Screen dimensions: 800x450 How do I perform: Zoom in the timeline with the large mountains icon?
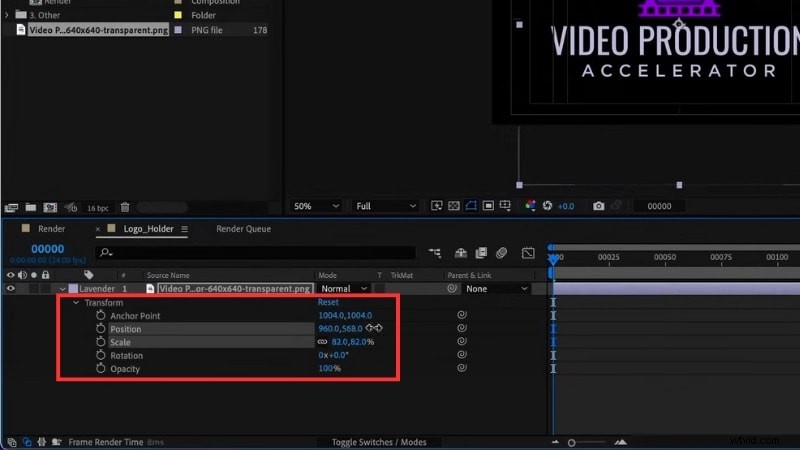[620, 442]
